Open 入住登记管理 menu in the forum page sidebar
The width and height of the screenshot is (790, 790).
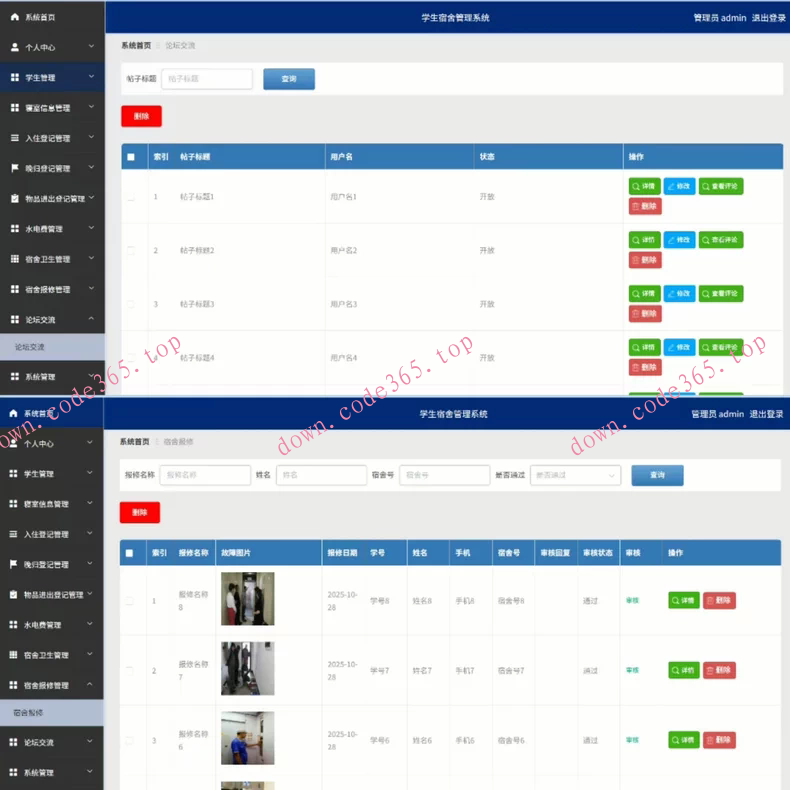52,138
